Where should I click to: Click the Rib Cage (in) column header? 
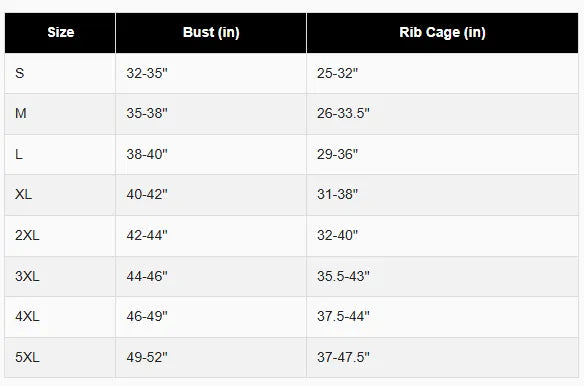click(442, 33)
